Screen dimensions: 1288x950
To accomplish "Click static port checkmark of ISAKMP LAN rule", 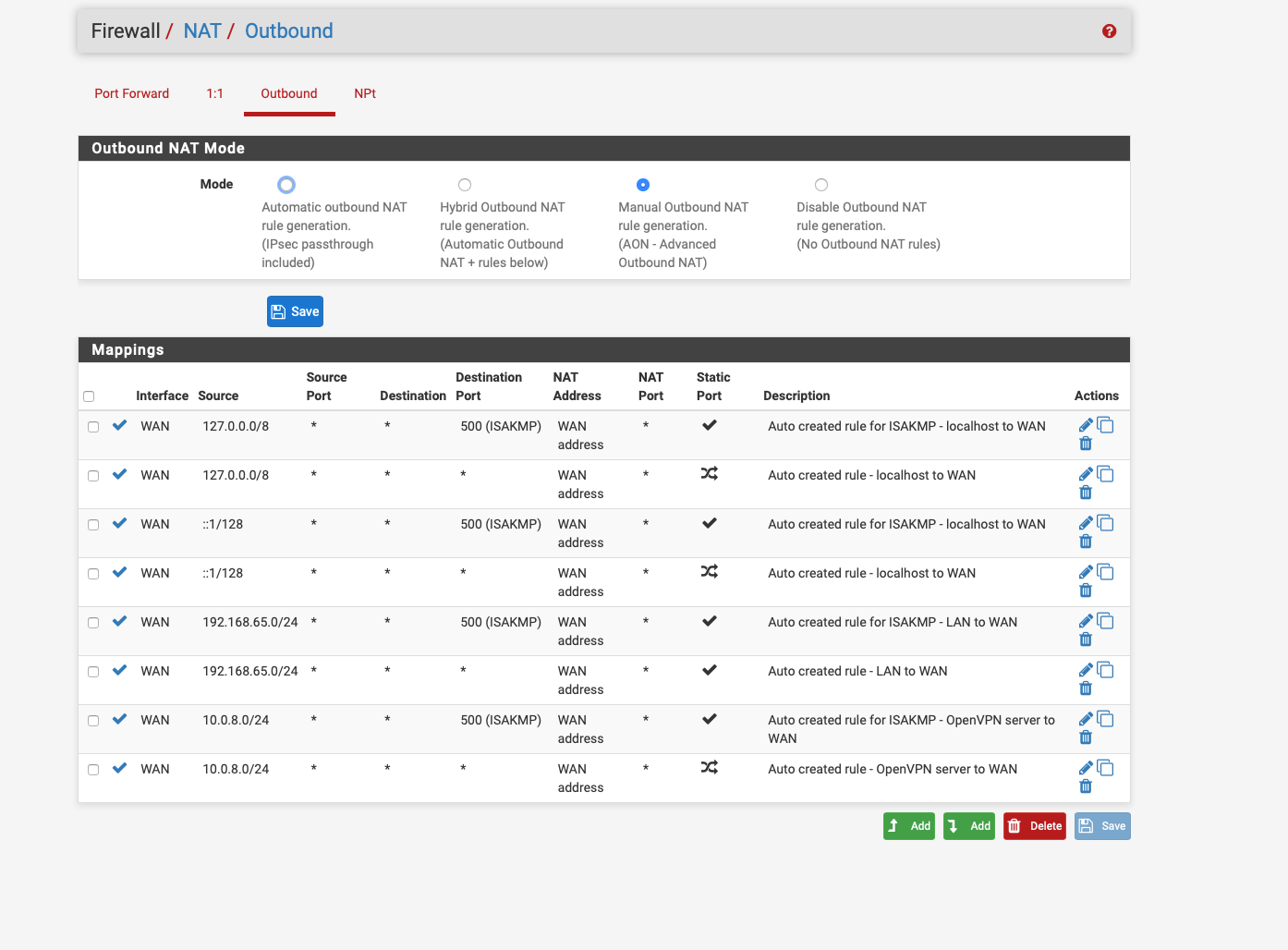I will click(x=710, y=621).
